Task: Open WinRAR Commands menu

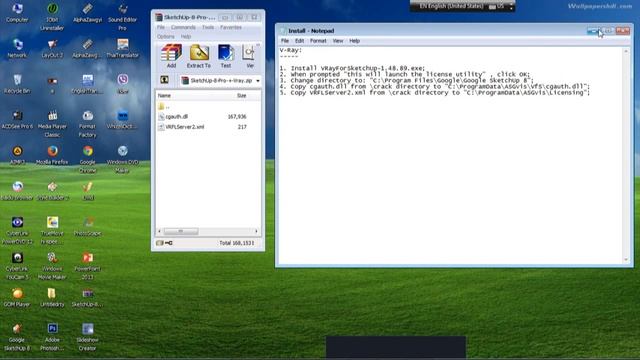Action: point(183,27)
